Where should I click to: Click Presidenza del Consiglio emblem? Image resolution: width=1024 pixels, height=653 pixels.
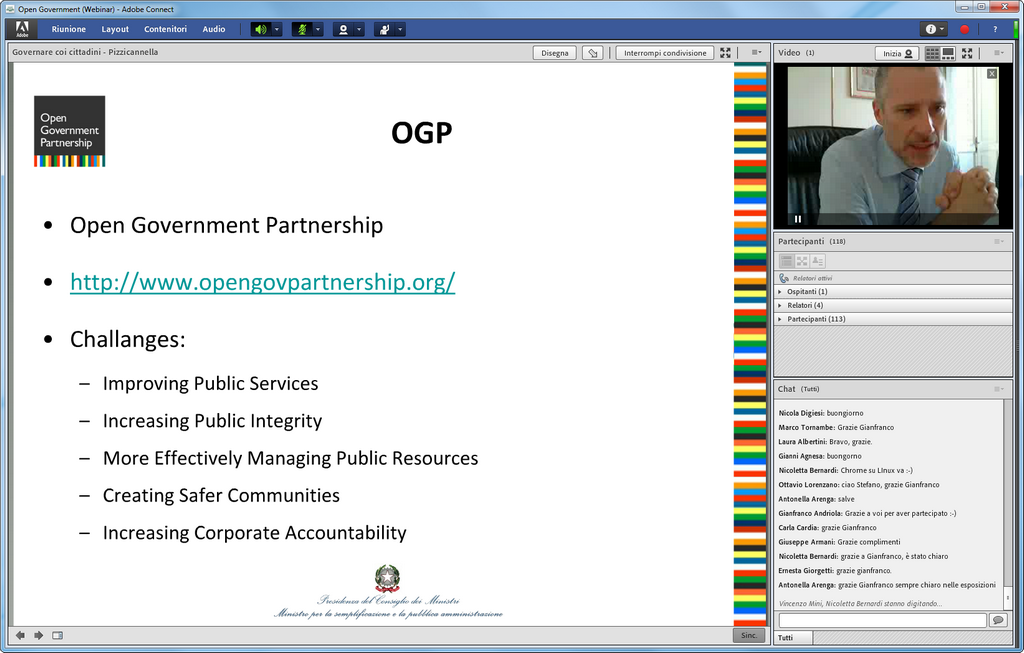387,579
